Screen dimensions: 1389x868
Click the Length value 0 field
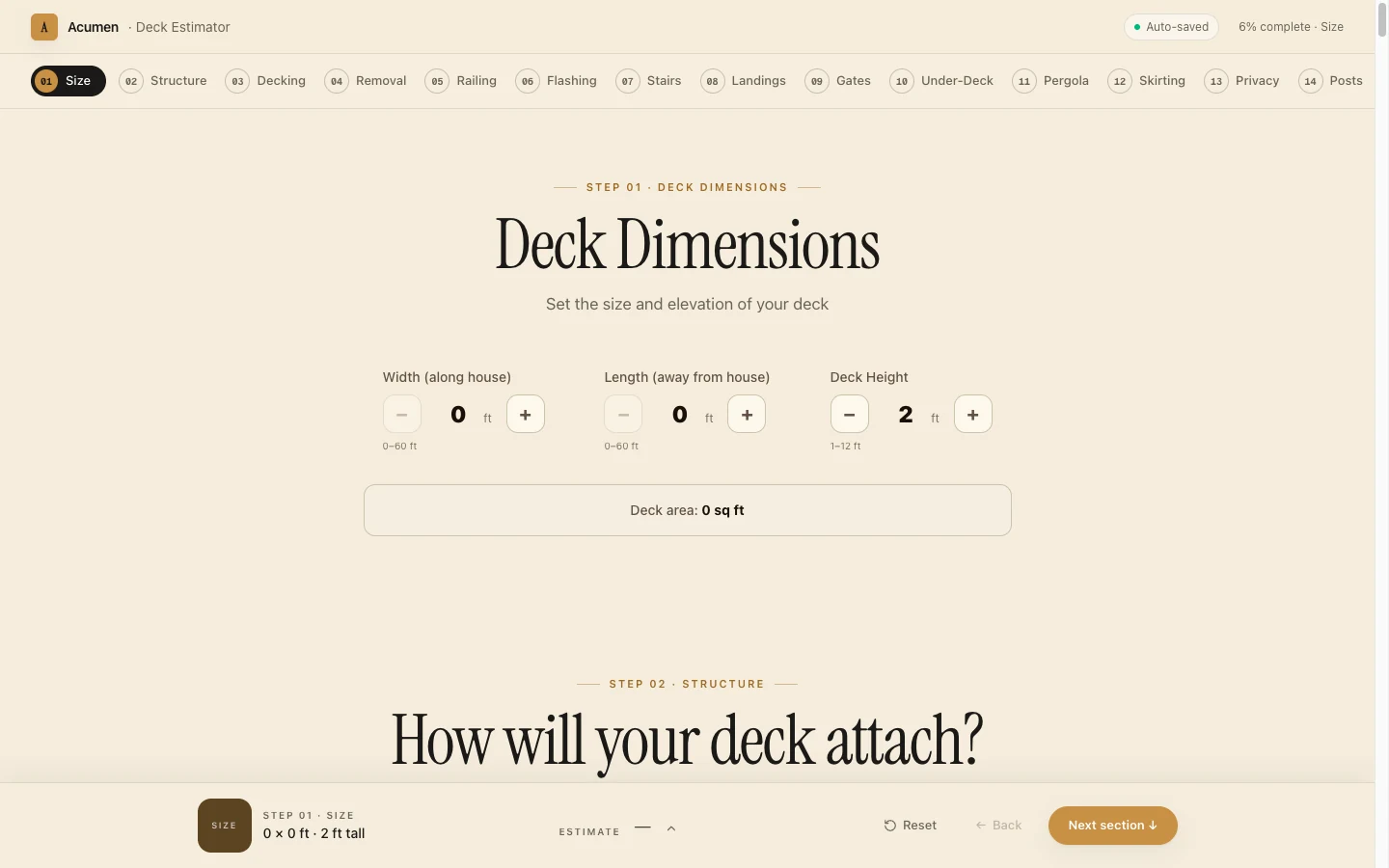(x=680, y=415)
